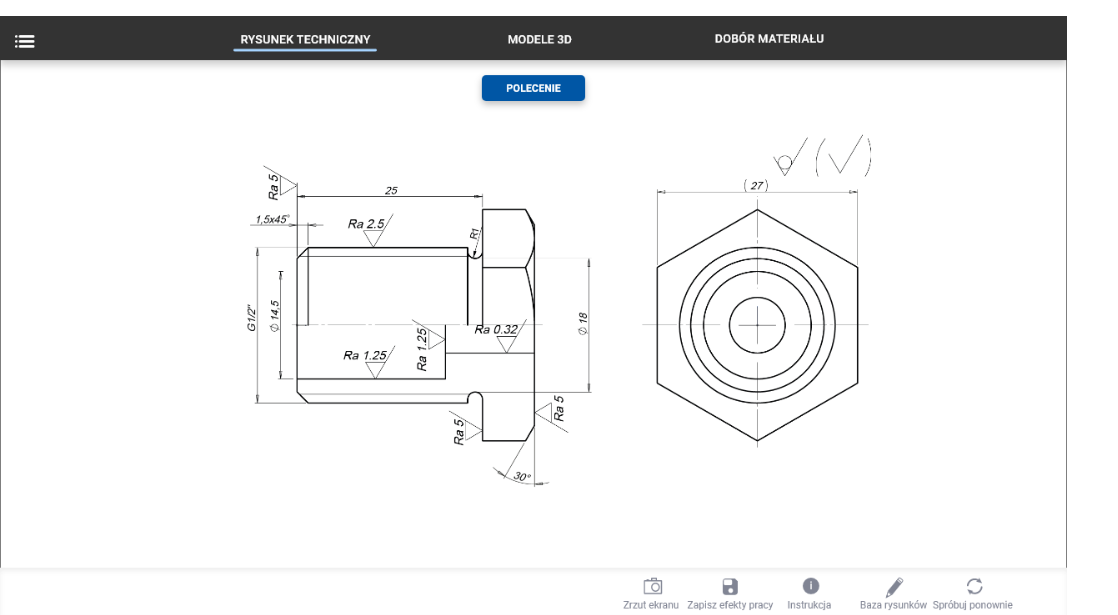Select the Ø 18 diameter dimension

[x=583, y=323]
